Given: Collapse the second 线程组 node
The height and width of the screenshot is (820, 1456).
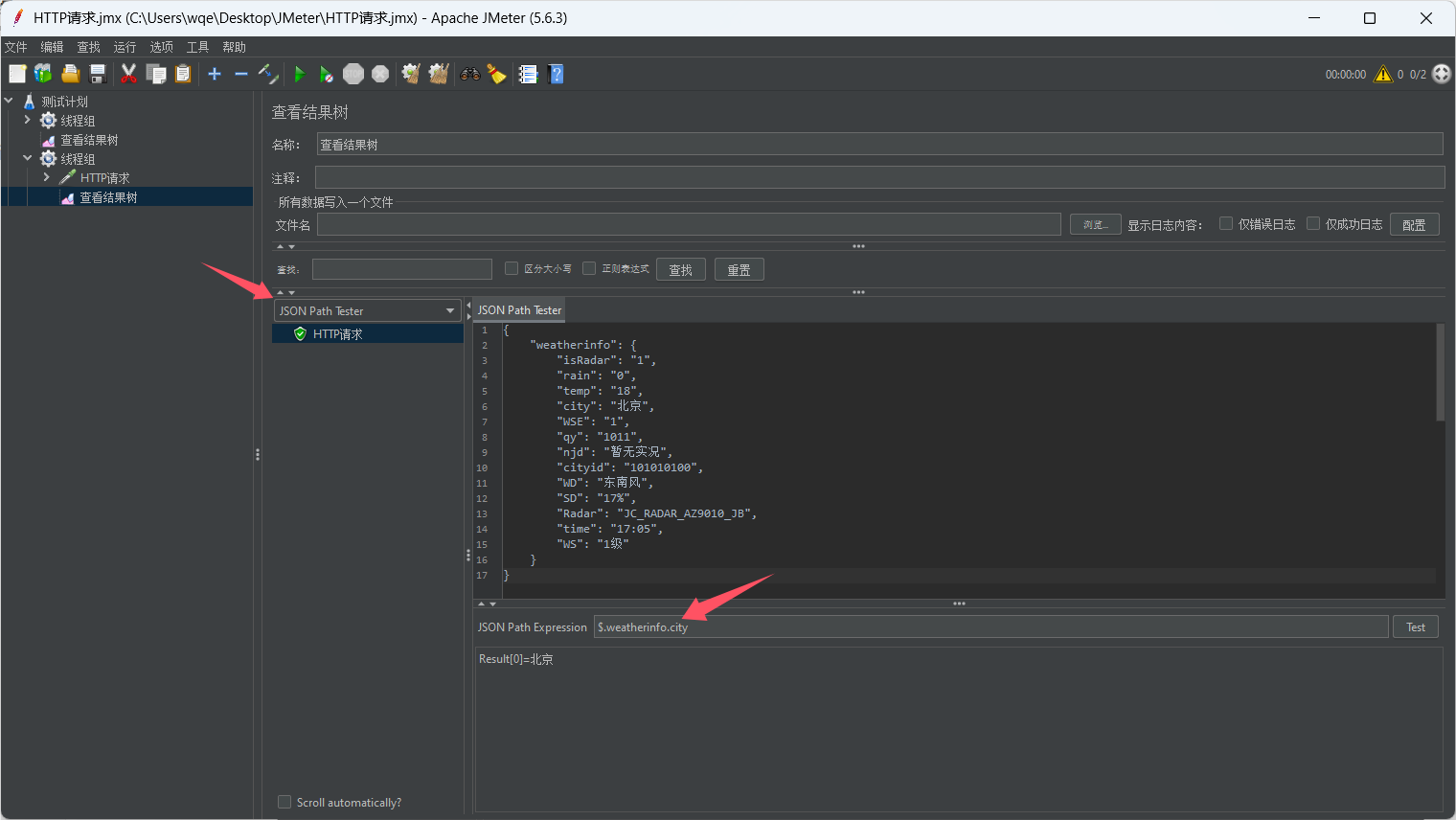Looking at the screenshot, I should coord(27,158).
